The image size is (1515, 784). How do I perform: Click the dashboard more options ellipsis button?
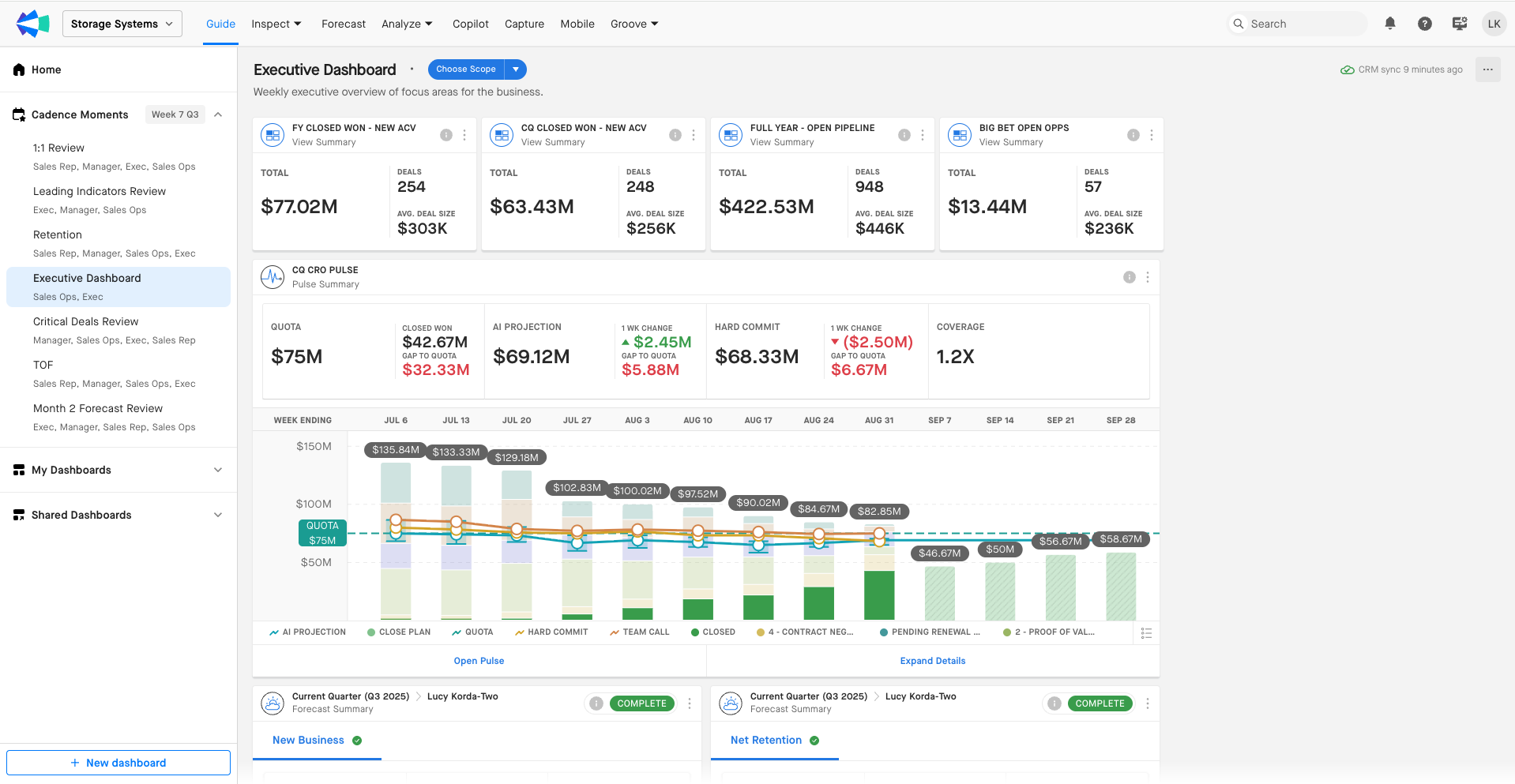1487,69
